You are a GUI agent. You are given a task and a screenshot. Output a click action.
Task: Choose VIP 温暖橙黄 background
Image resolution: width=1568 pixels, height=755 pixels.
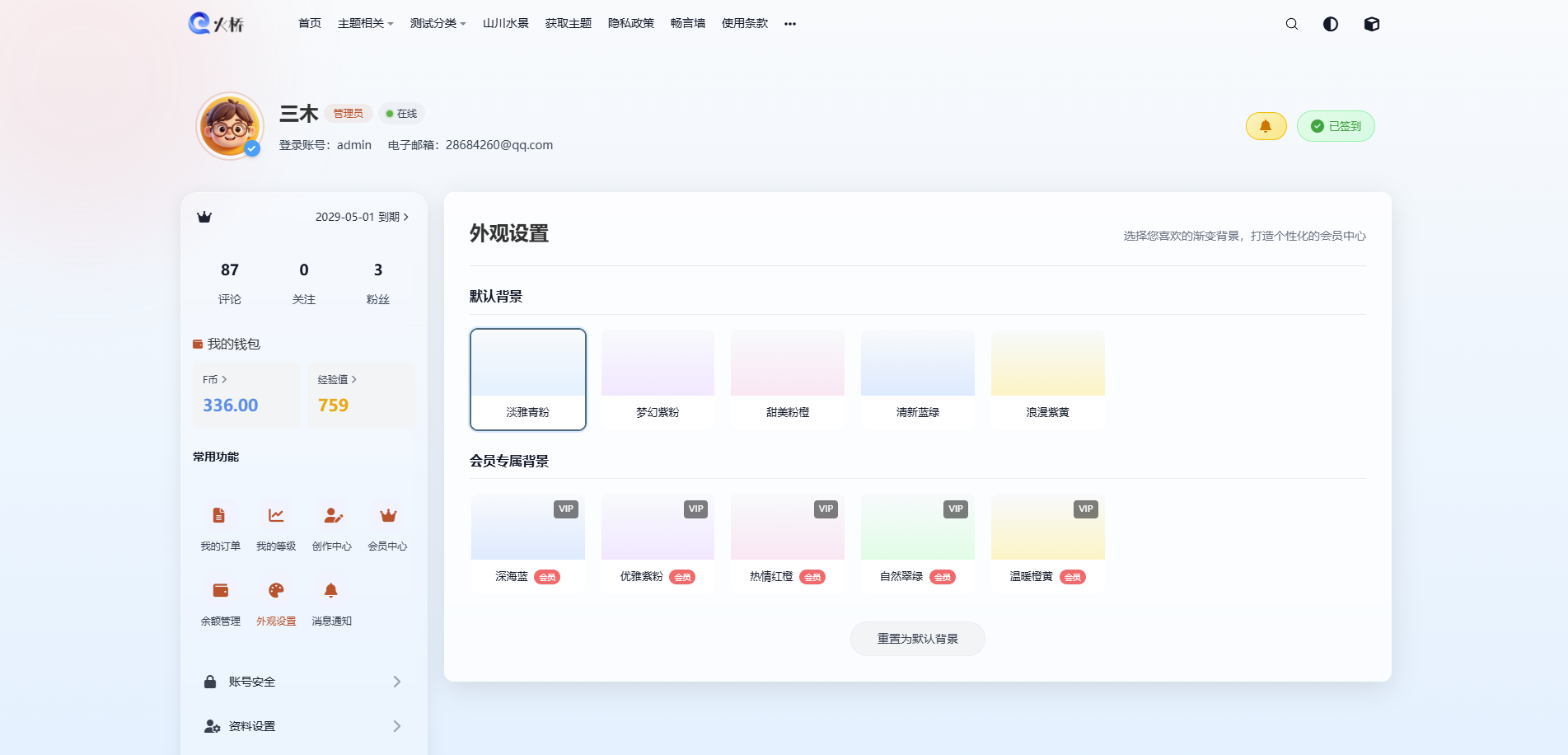point(1048,543)
